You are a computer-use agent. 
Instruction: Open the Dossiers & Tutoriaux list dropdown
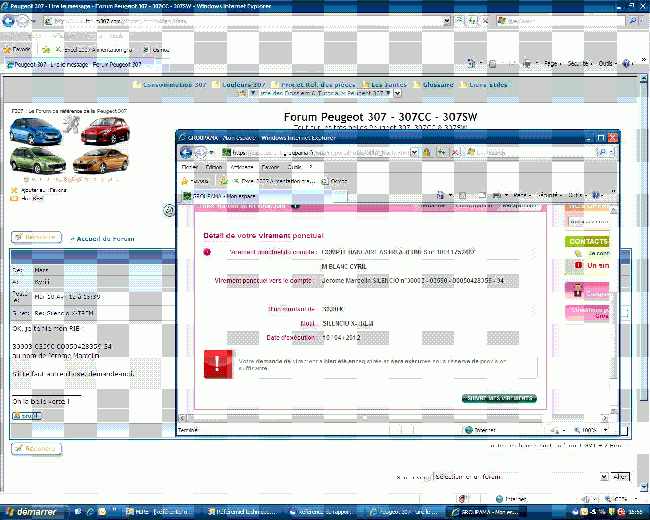[397, 93]
